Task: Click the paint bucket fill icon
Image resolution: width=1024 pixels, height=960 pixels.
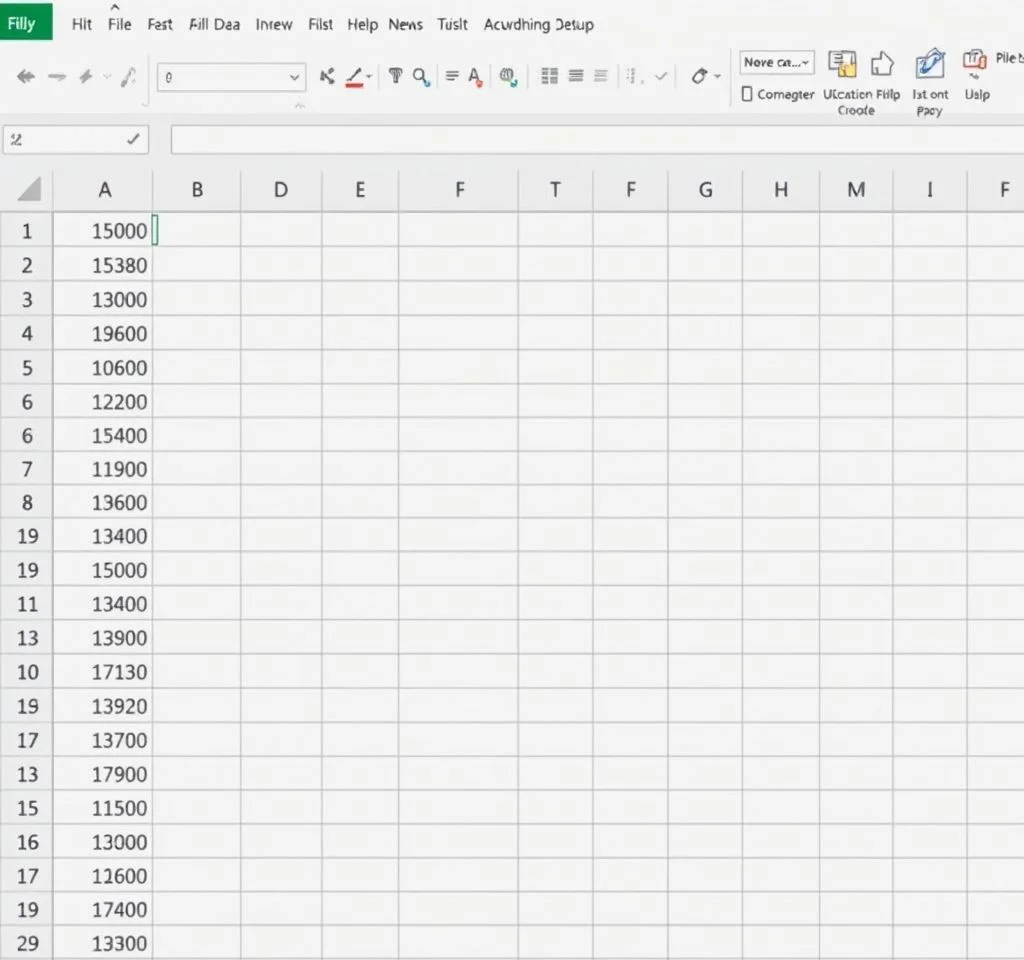Action: point(699,76)
